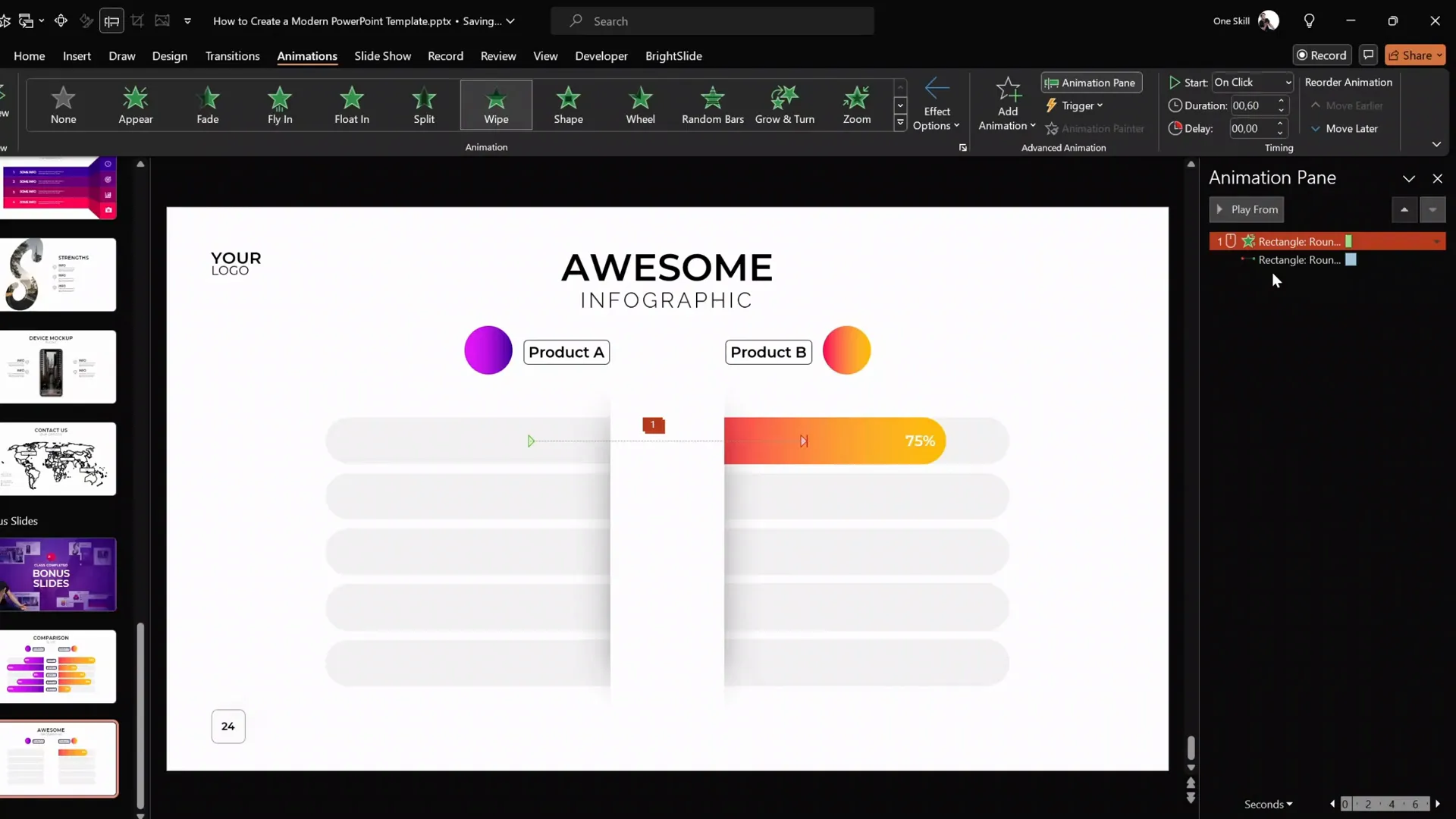The height and width of the screenshot is (819, 1456).
Task: Collapse the ribbon with chevron
Action: 1436,144
